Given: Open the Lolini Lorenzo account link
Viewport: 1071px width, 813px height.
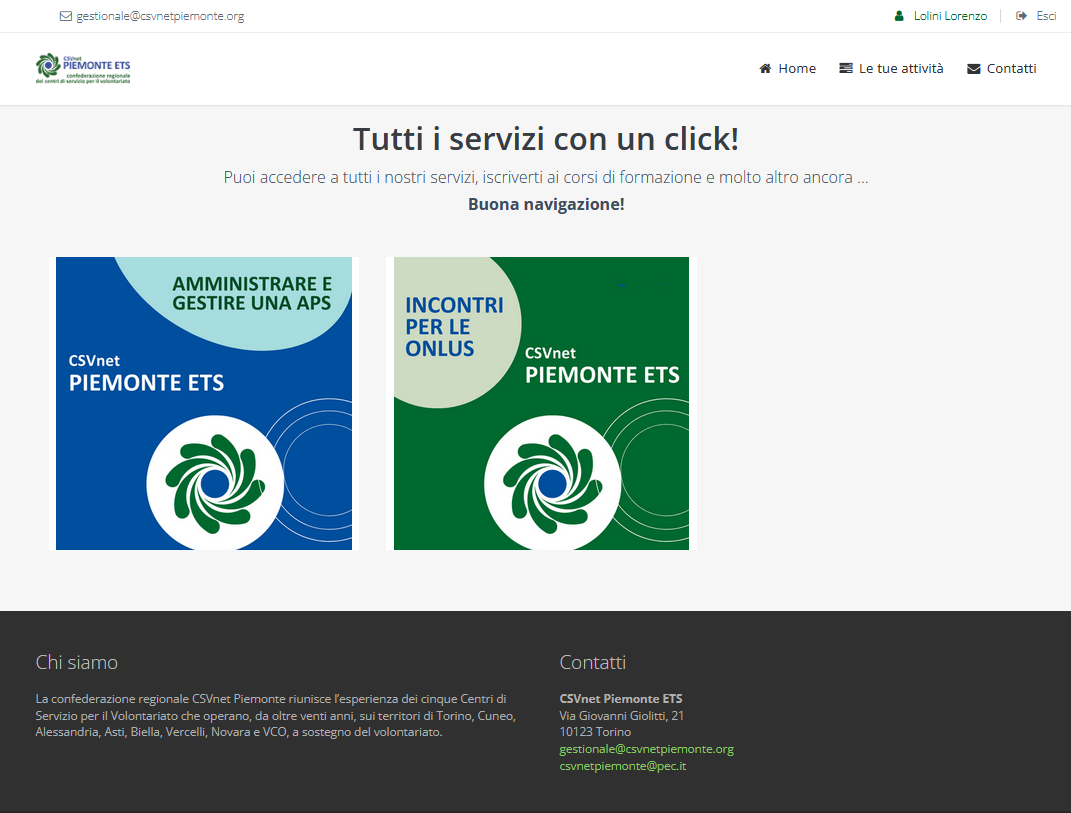Looking at the screenshot, I should 950,16.
